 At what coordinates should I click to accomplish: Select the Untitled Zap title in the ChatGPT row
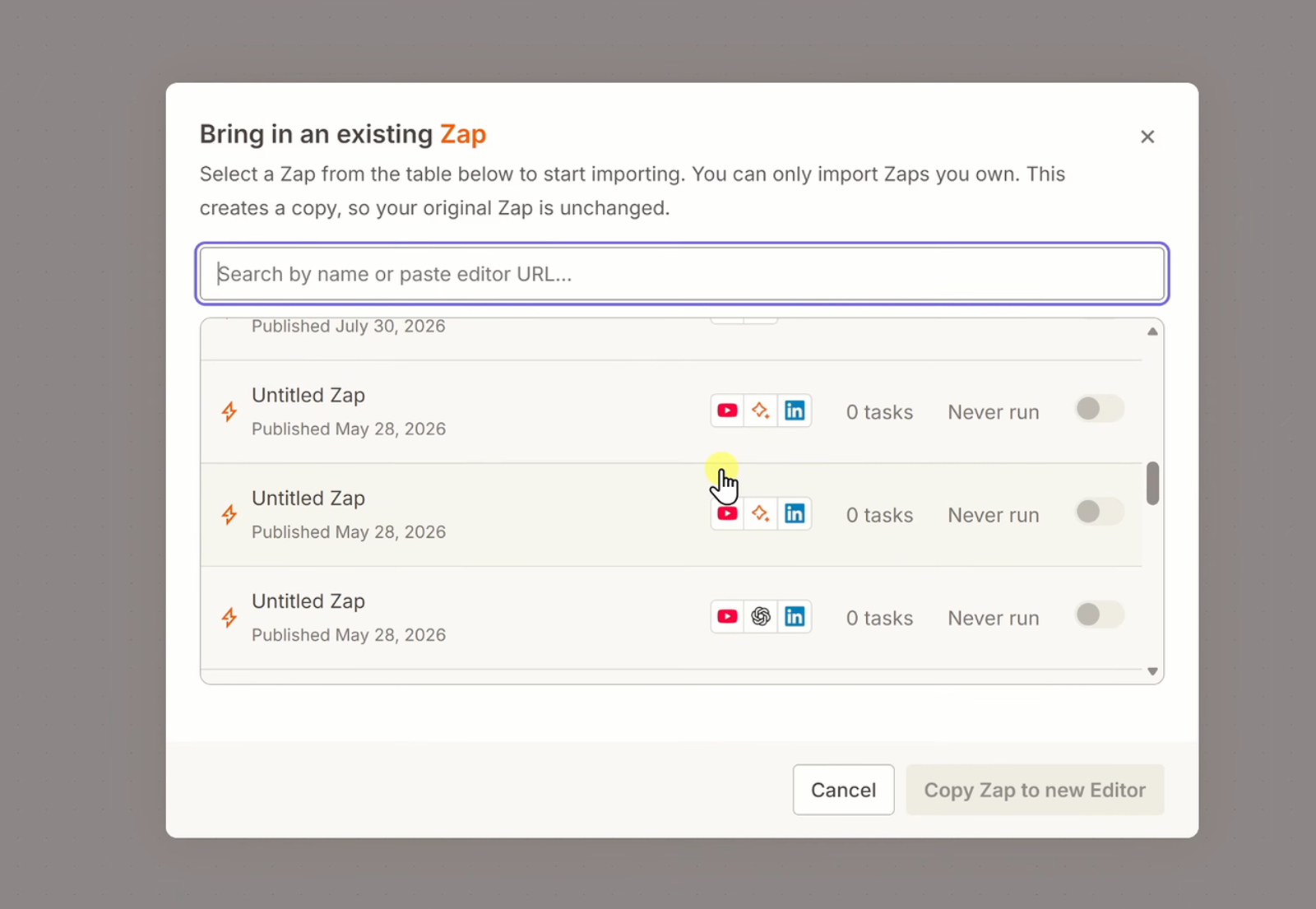(308, 601)
